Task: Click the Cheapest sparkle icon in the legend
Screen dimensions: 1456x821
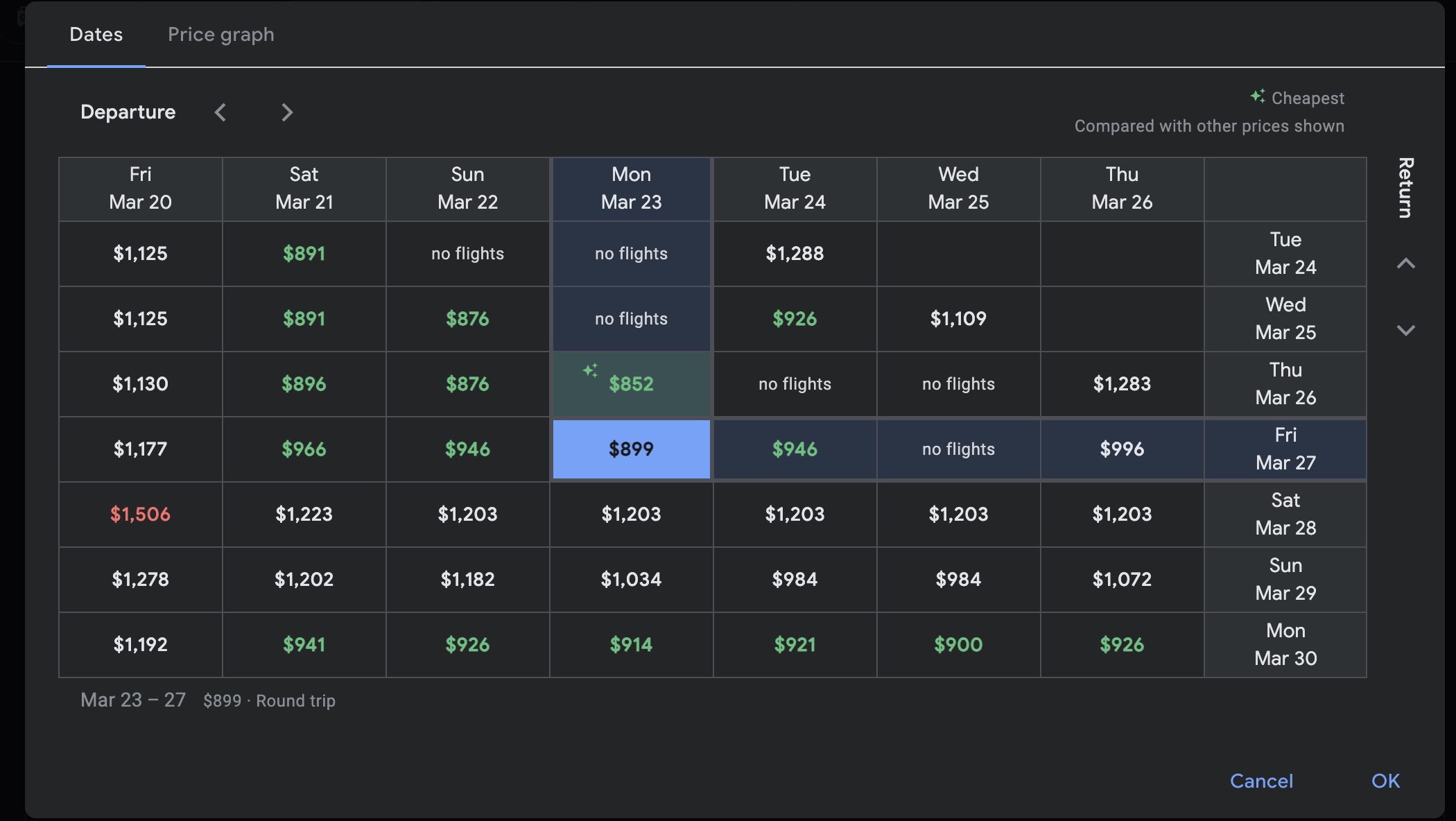Action: pyautogui.click(x=1258, y=97)
